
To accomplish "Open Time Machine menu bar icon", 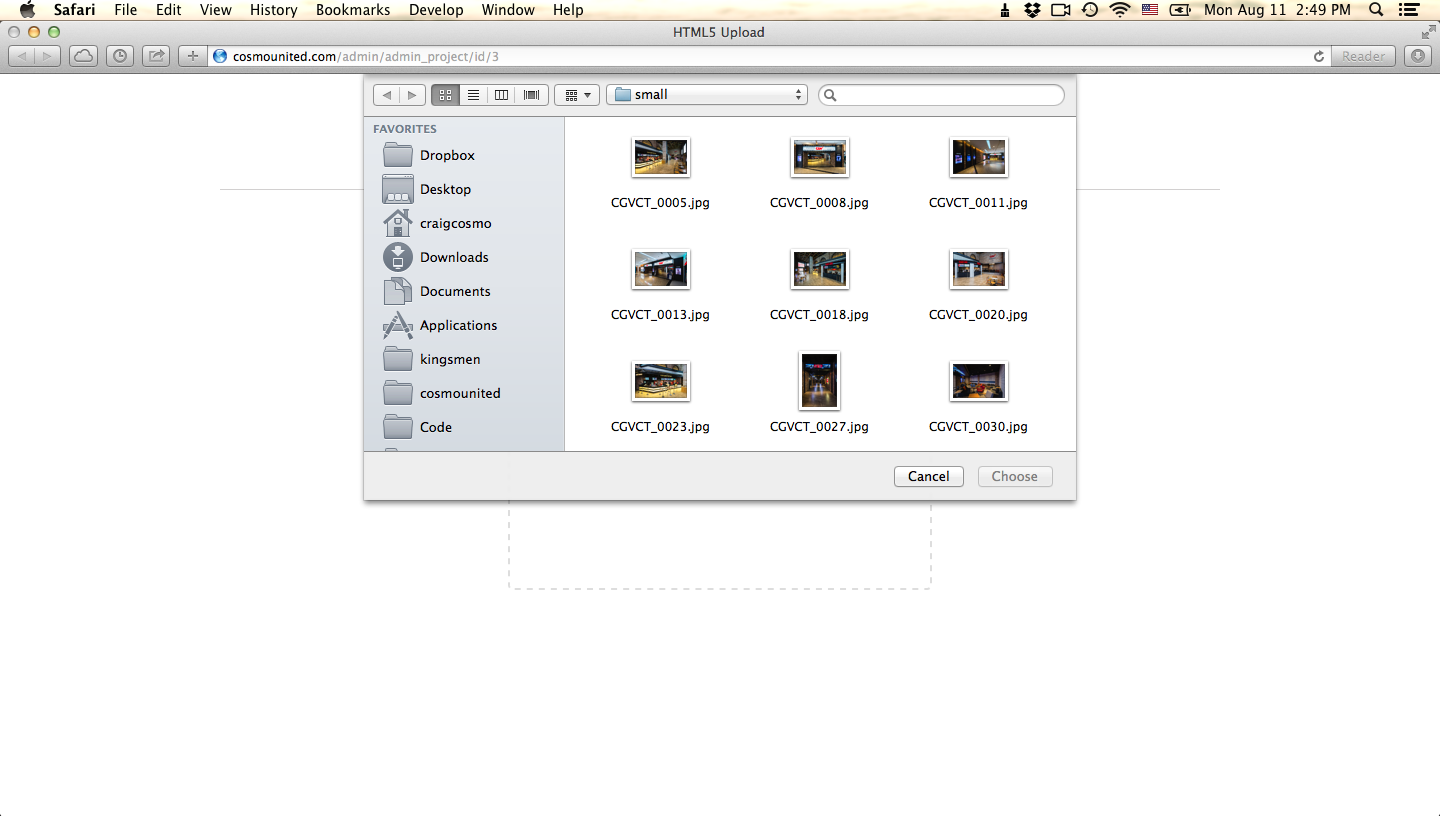I will tap(1090, 10).
